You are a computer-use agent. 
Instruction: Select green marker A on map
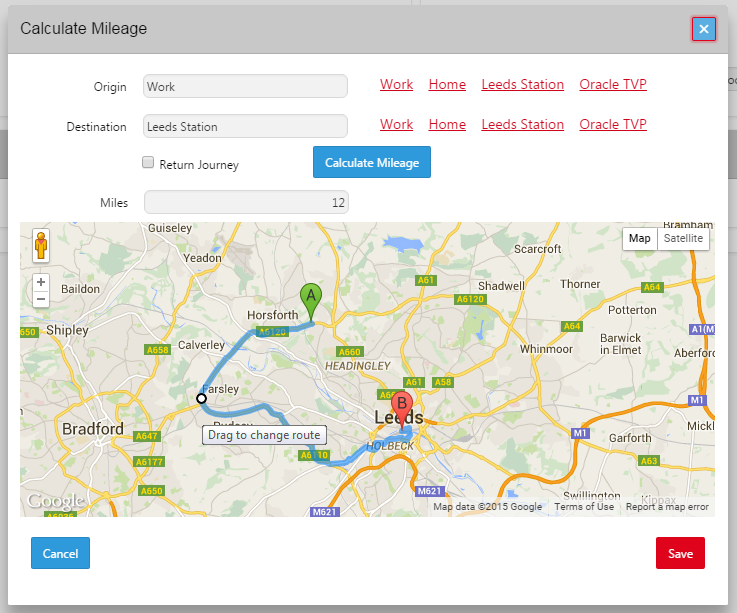(311, 302)
